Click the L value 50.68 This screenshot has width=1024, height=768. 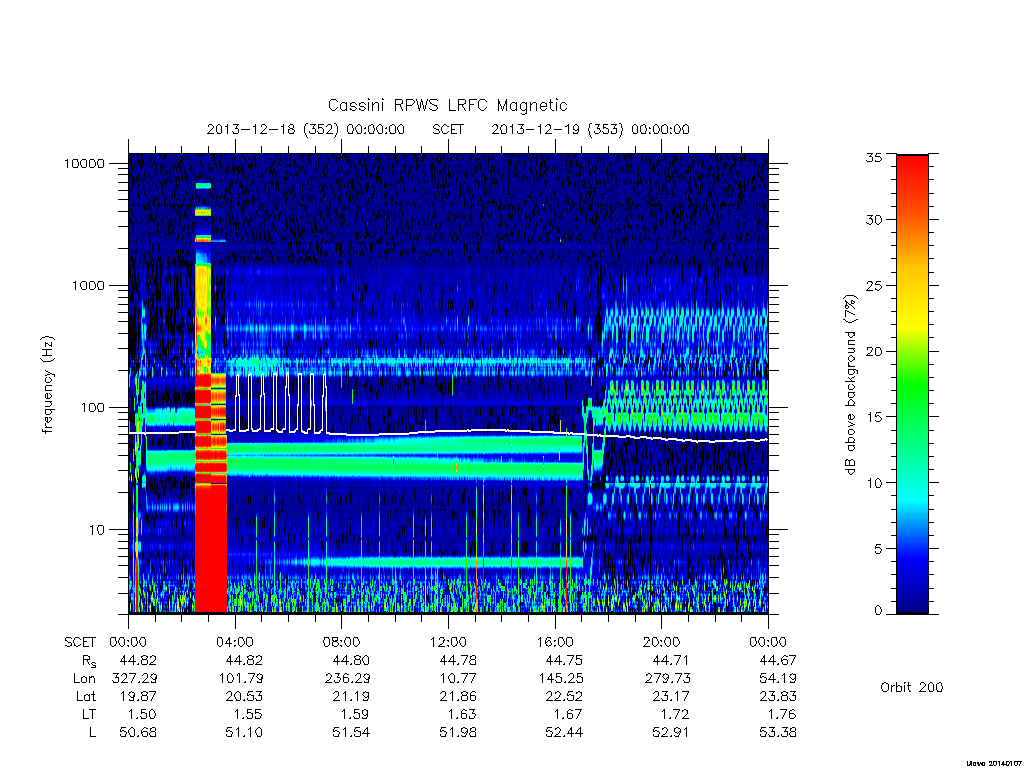coord(138,733)
